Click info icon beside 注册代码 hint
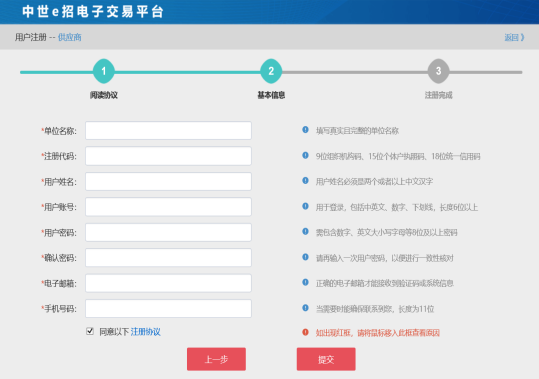Image resolution: width=539 pixels, height=379 pixels. [x=305, y=155]
